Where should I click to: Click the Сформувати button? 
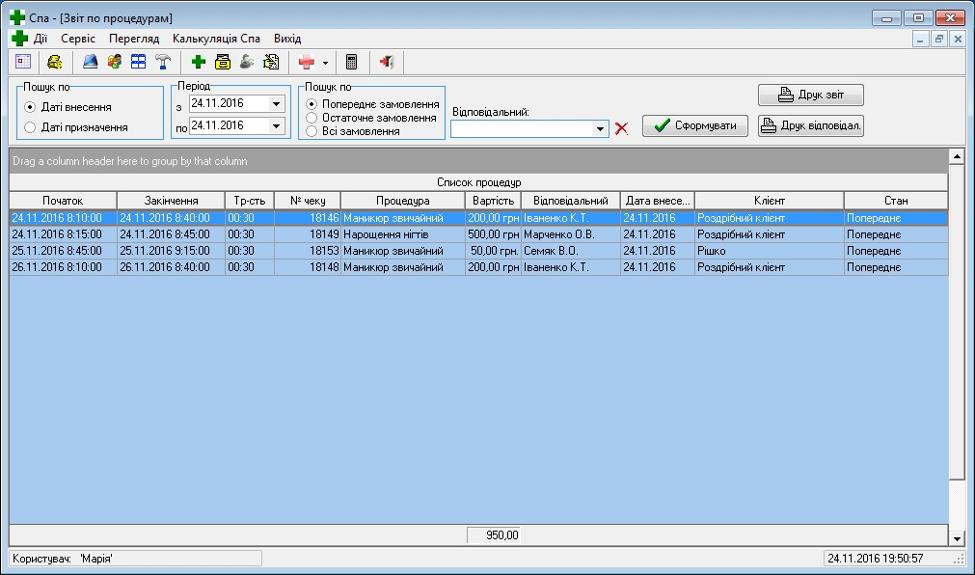pos(695,126)
